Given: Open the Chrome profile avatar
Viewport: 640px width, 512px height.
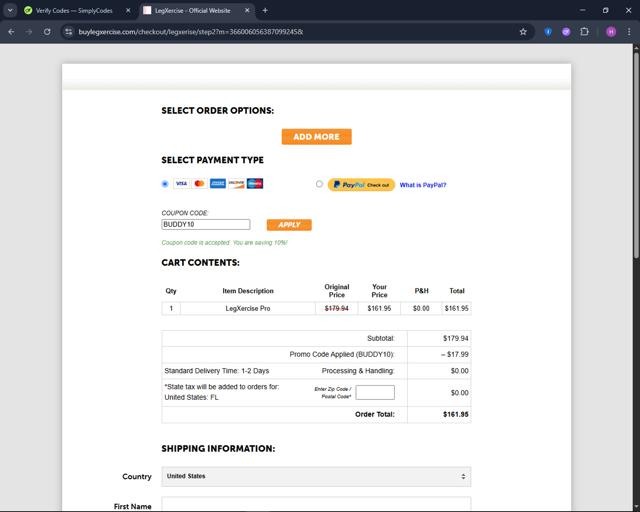Looking at the screenshot, I should pyautogui.click(x=611, y=31).
